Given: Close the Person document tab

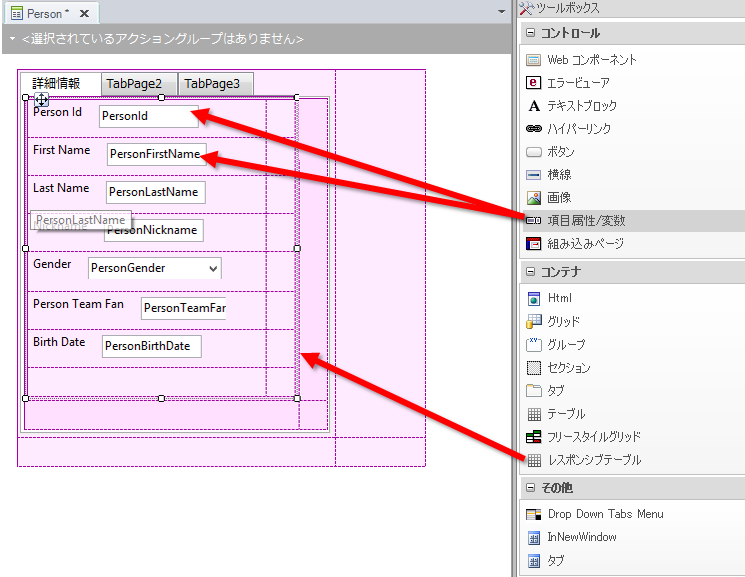Looking at the screenshot, I should pyautogui.click(x=84, y=14).
